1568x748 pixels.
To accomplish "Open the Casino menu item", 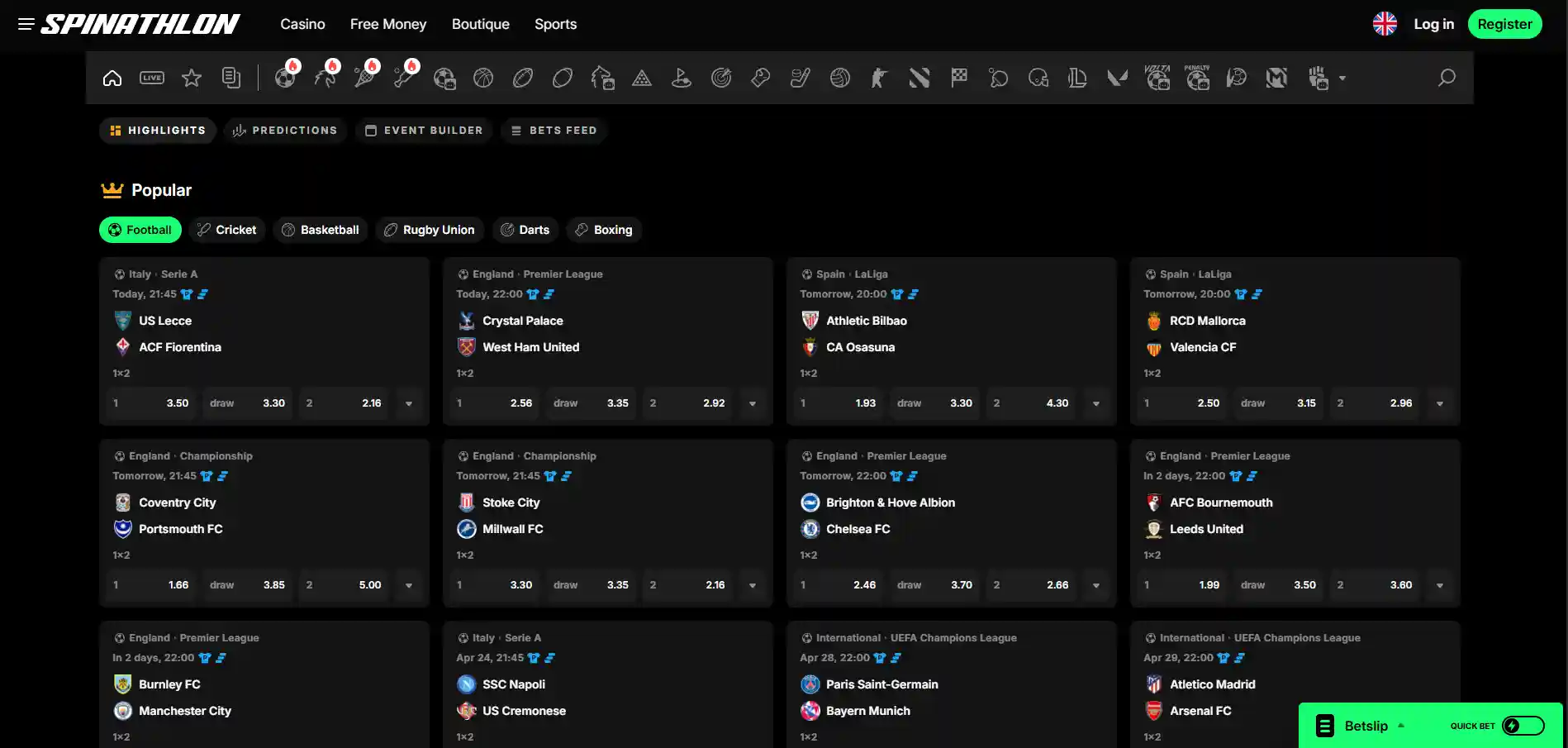I will (302, 24).
